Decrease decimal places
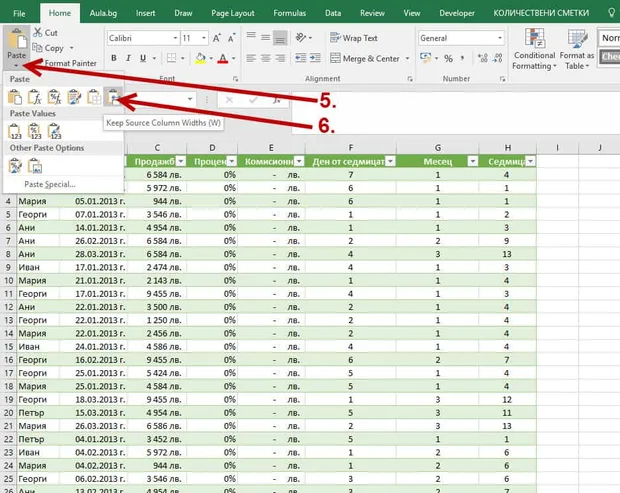This screenshot has height=493, width=620. [x=498, y=59]
